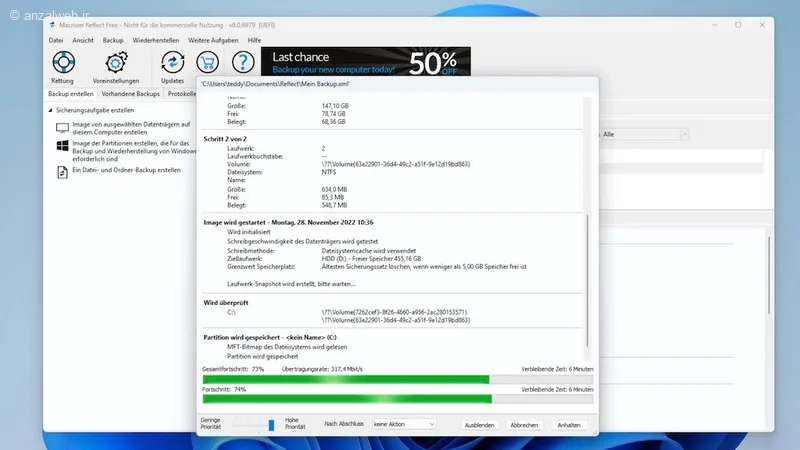
Task: Open the help question mark icon
Action: click(x=243, y=62)
